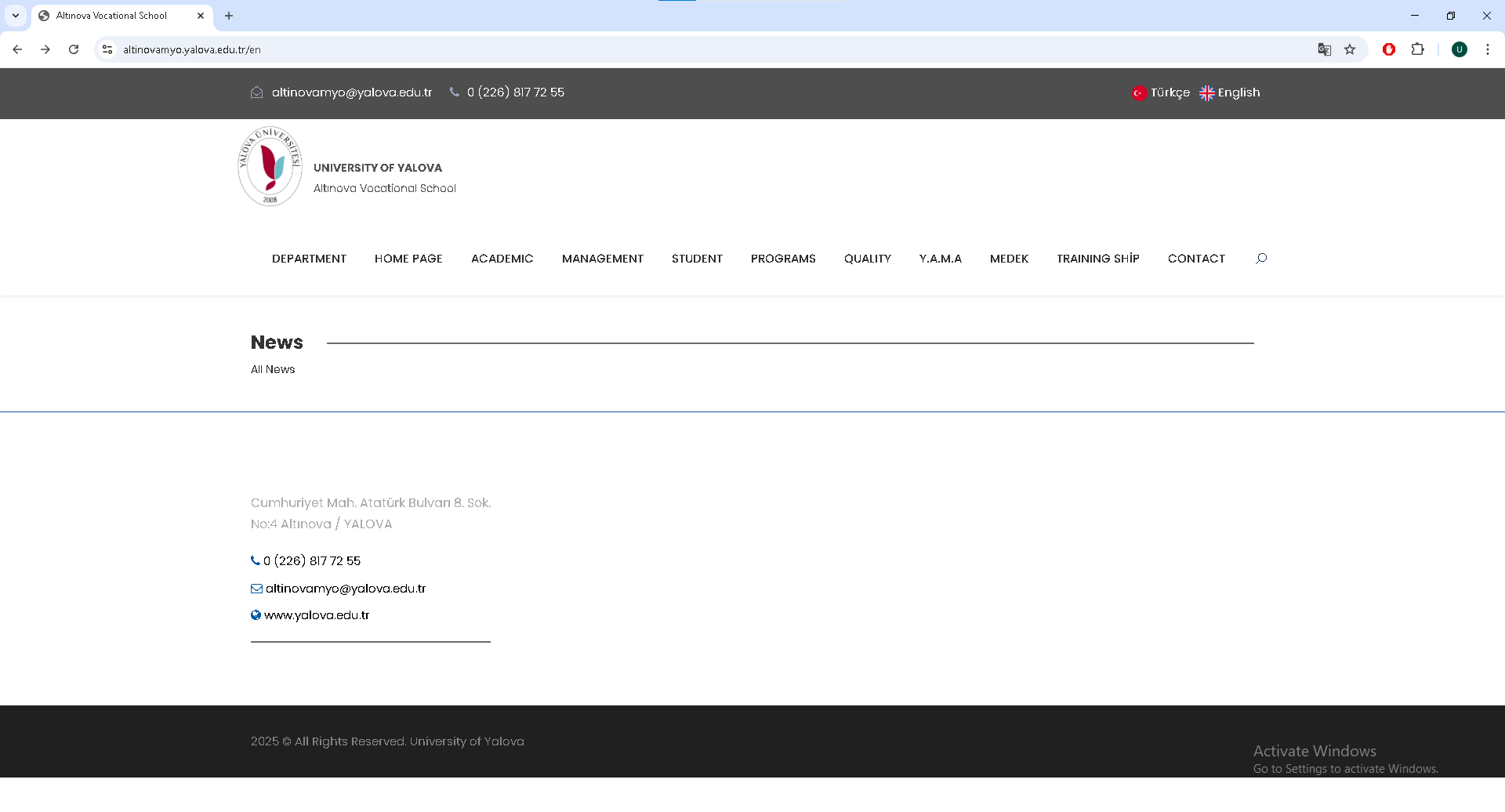Open the ACADEMIC menu

[502, 259]
